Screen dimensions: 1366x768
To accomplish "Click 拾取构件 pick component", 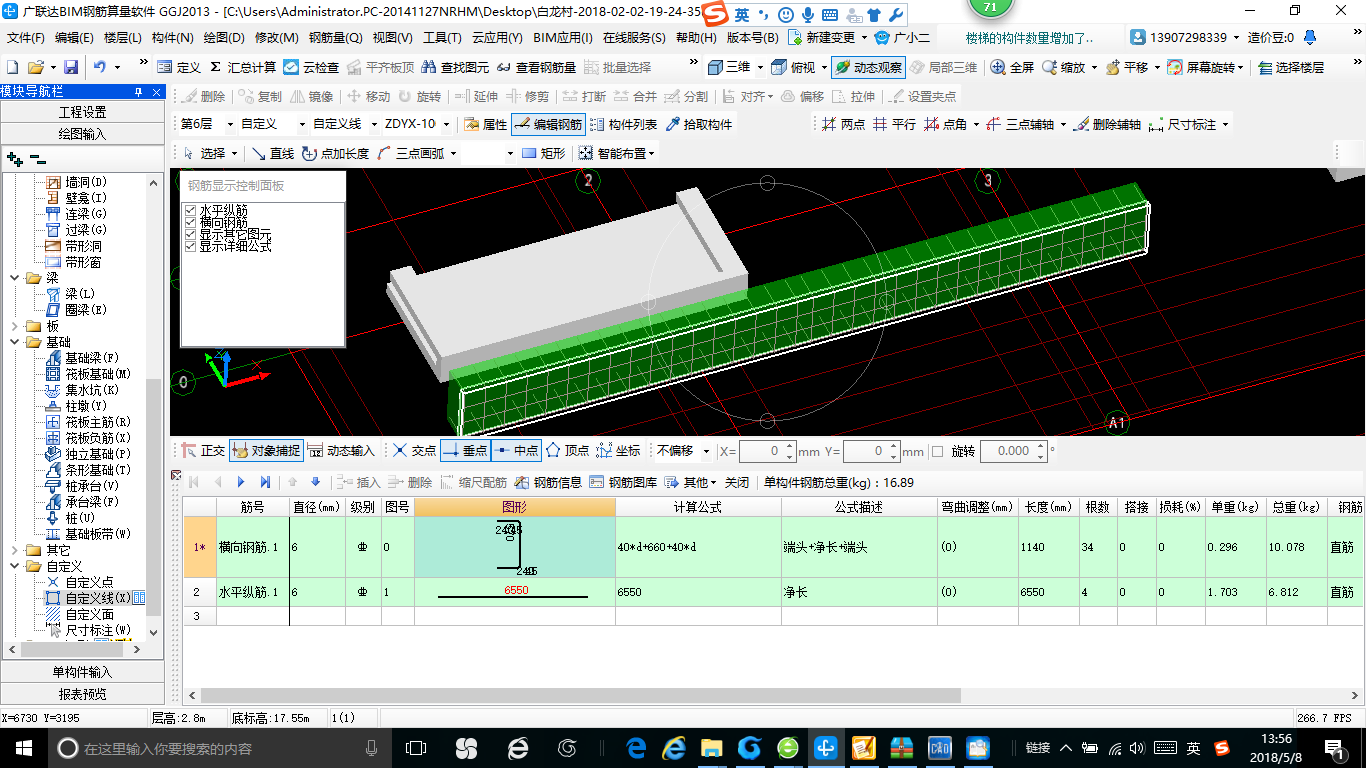I will pos(699,124).
